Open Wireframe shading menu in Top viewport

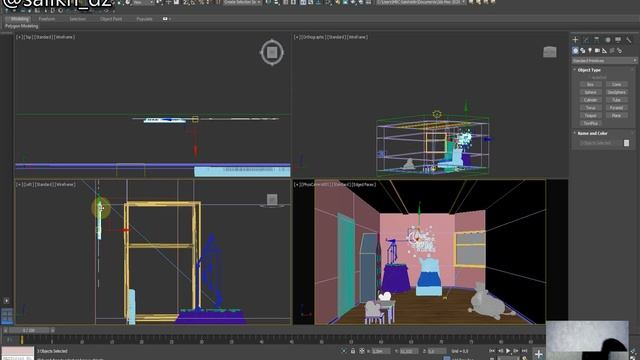pyautogui.click(x=64, y=37)
